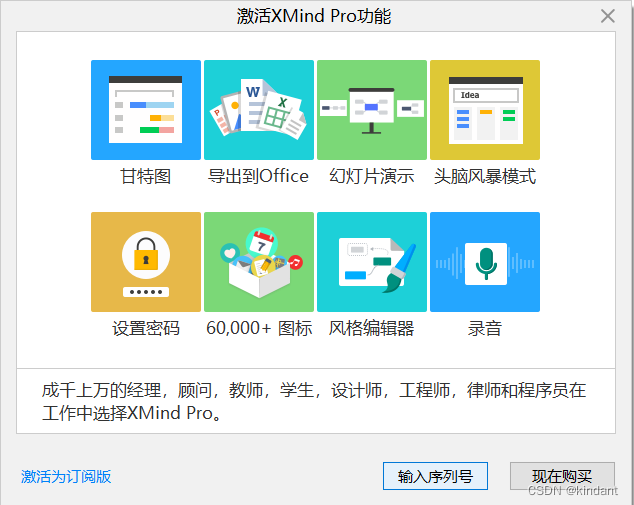This screenshot has height=505, width=634.
Task: Click the microphone audio recording icon
Action: (x=485, y=262)
